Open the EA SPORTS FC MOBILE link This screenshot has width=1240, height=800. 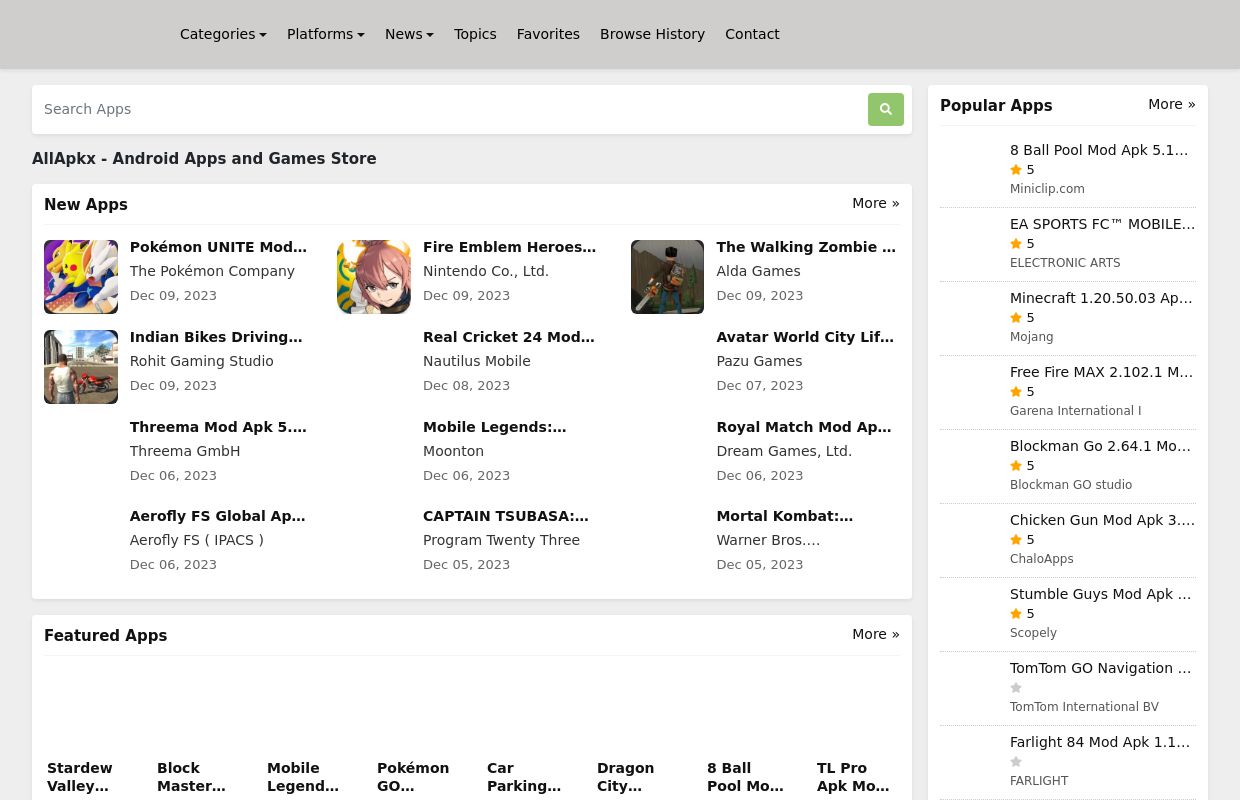(x=1102, y=224)
